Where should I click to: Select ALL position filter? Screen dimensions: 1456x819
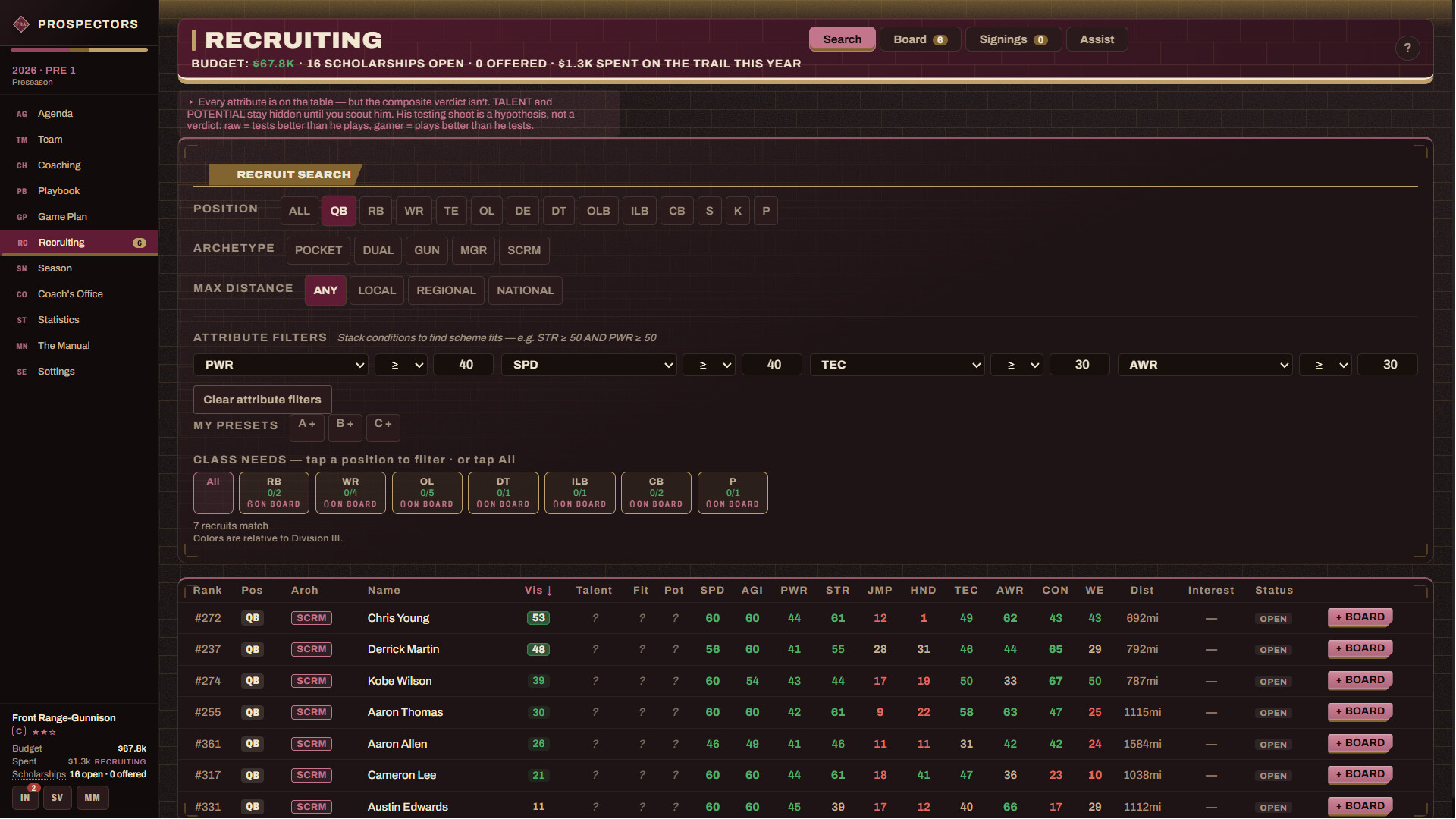point(299,211)
